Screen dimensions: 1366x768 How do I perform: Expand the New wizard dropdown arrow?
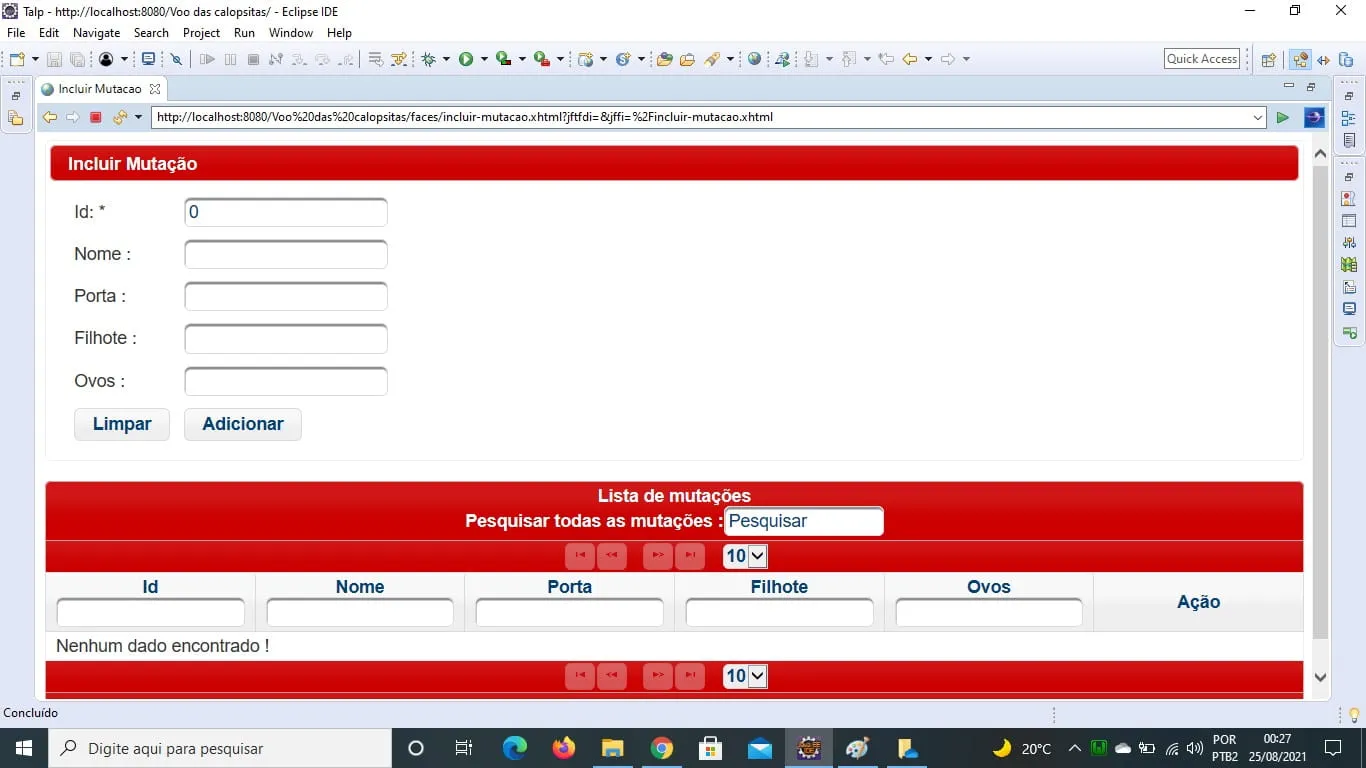[35, 60]
